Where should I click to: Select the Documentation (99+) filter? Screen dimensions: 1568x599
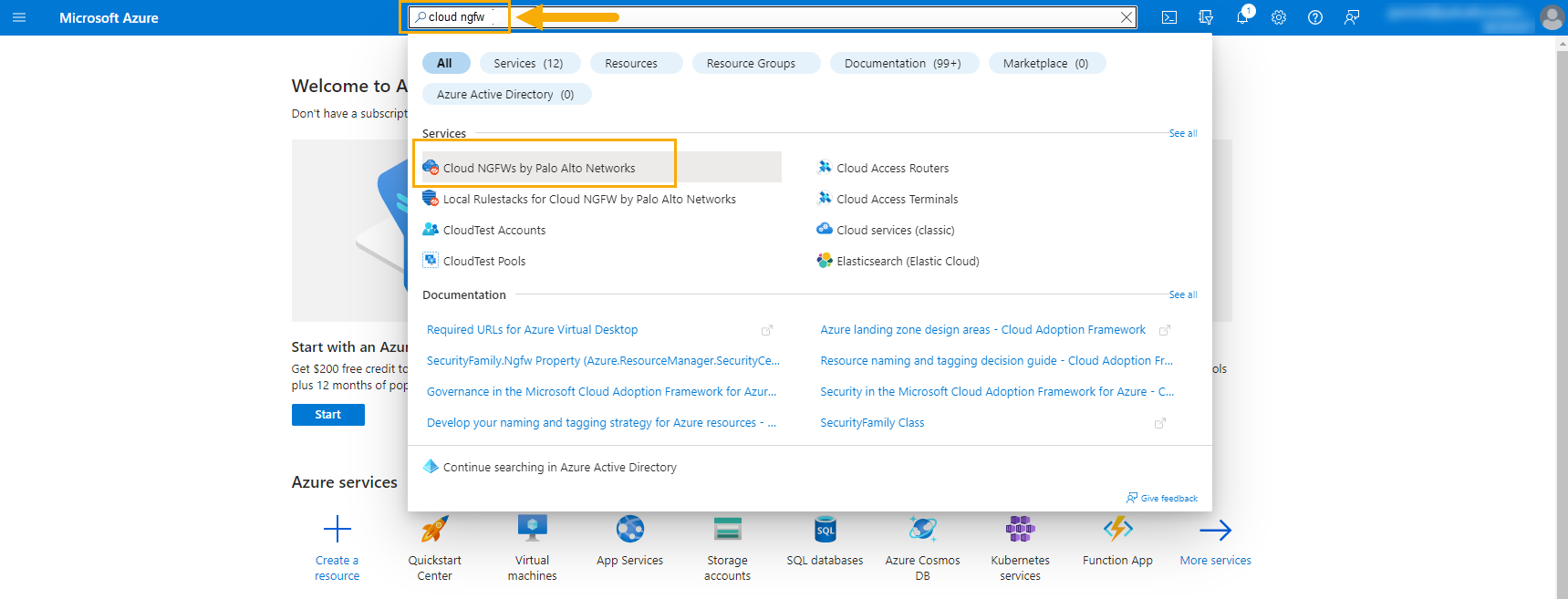tap(902, 63)
